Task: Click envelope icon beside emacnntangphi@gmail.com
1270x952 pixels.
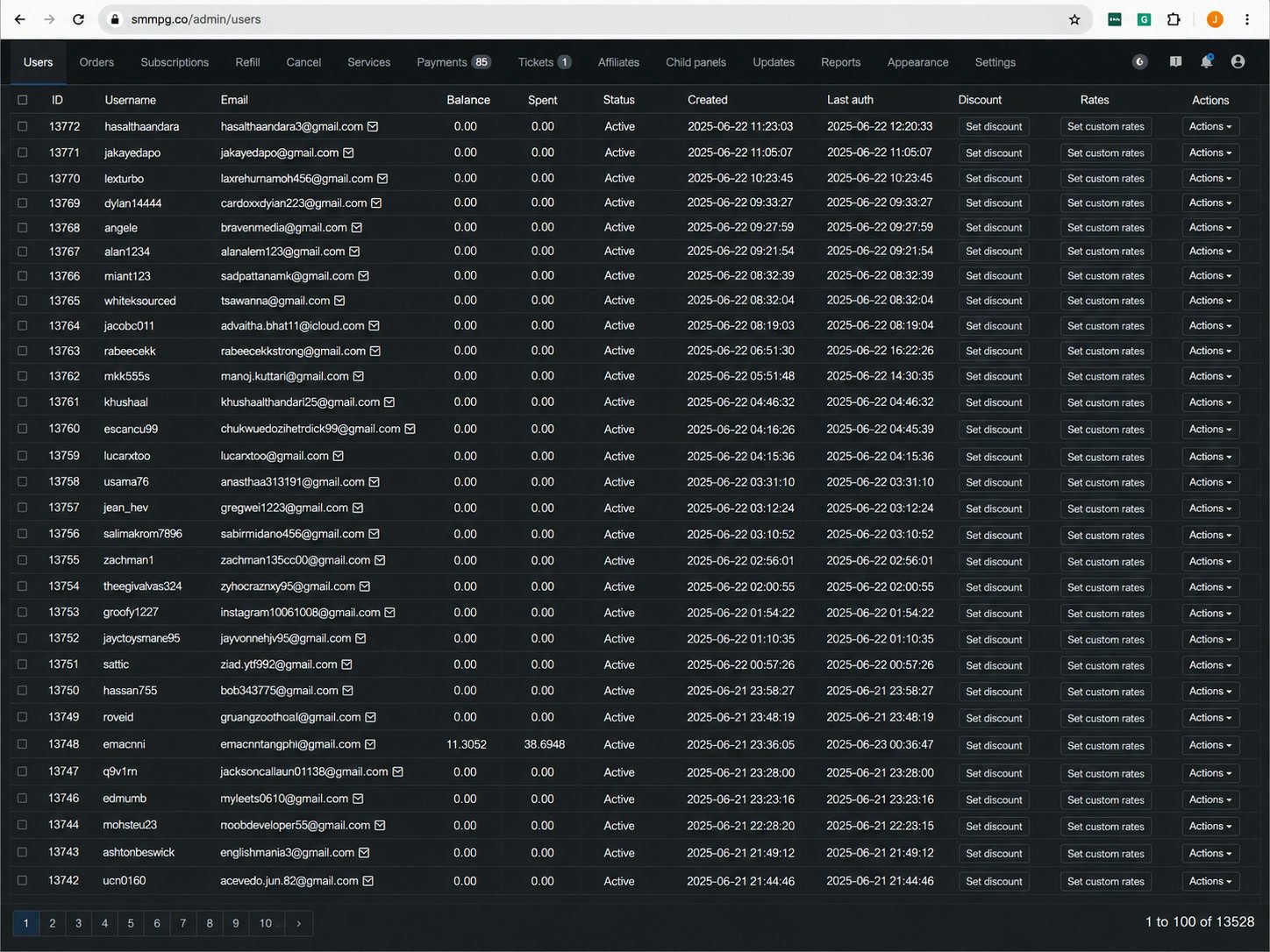Action: point(370,744)
